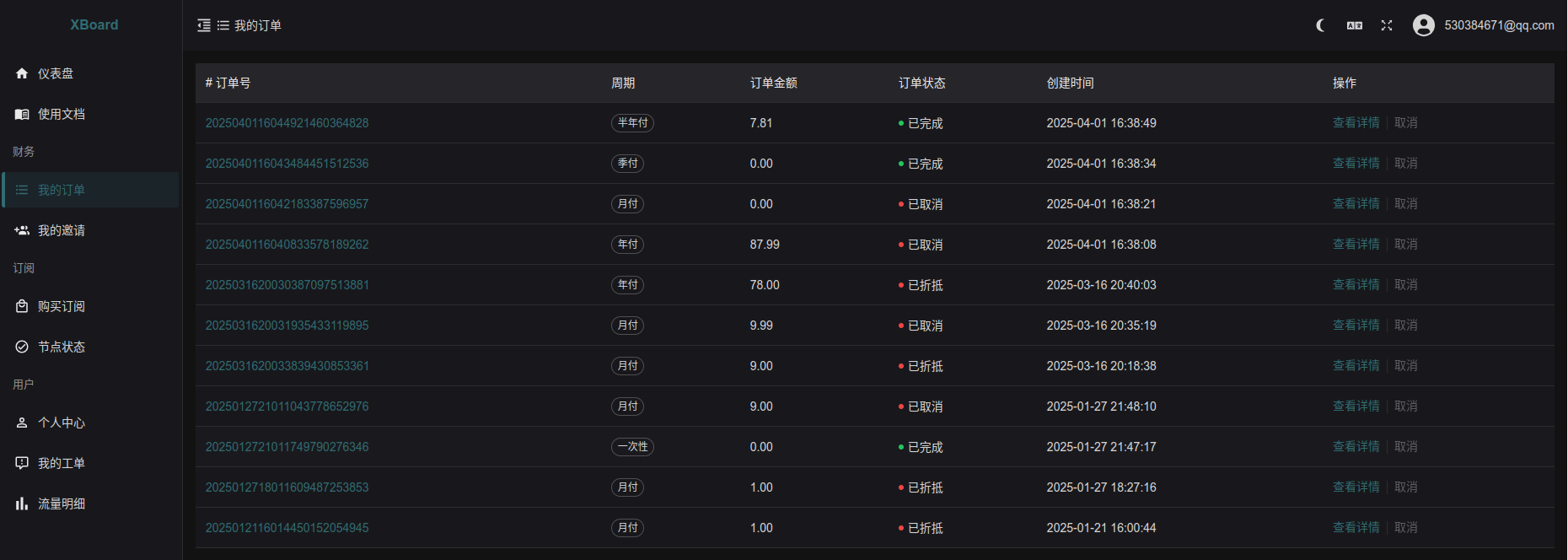Open 使用文档 book icon in sidebar
The width and height of the screenshot is (1568, 560).
pos(22,114)
